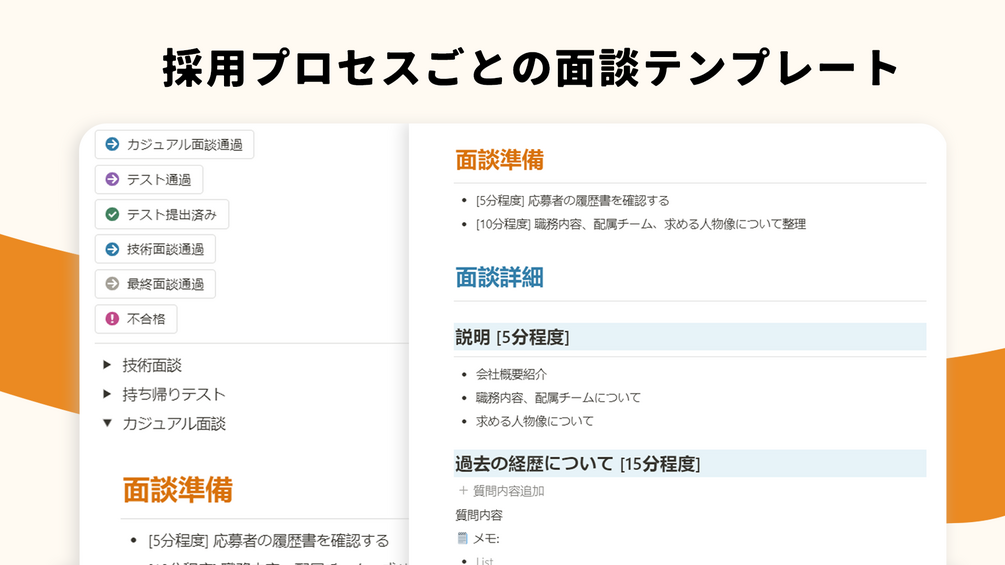
Task: Click the orange 面談準備 heading in left page
Action: coord(177,490)
